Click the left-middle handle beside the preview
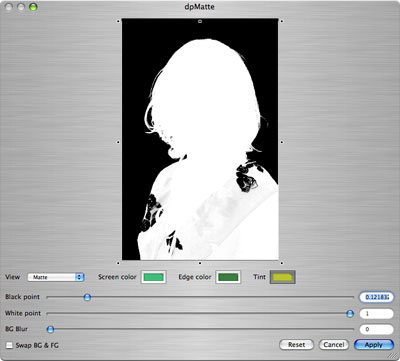Image resolution: width=400 pixels, height=361 pixels. click(x=118, y=142)
